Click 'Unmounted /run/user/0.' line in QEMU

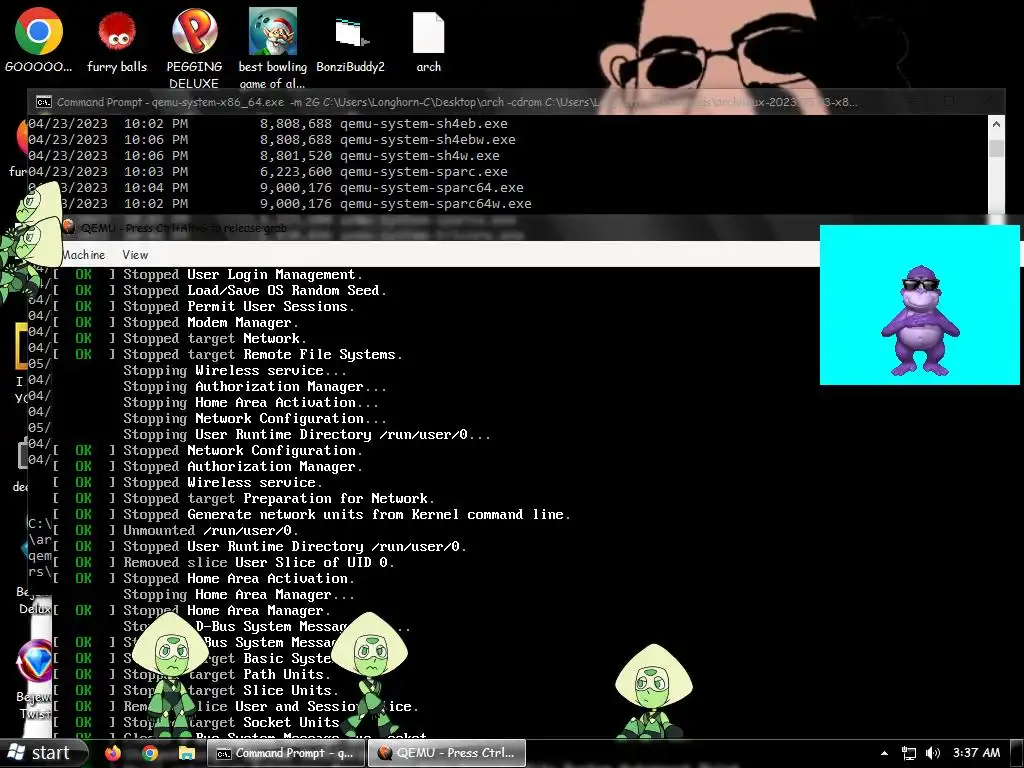click(176, 530)
